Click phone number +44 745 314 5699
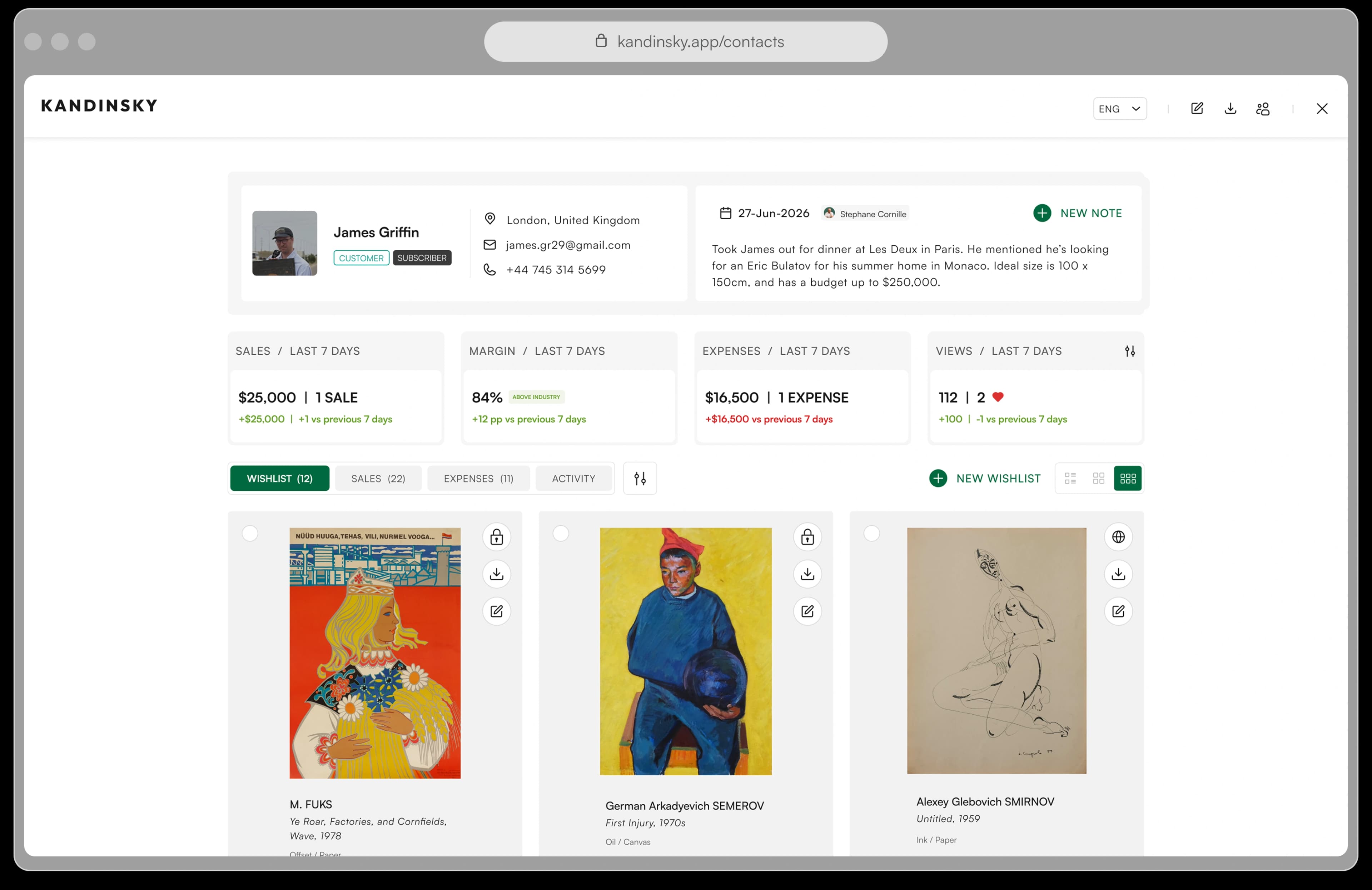The image size is (1372, 890). (556, 270)
